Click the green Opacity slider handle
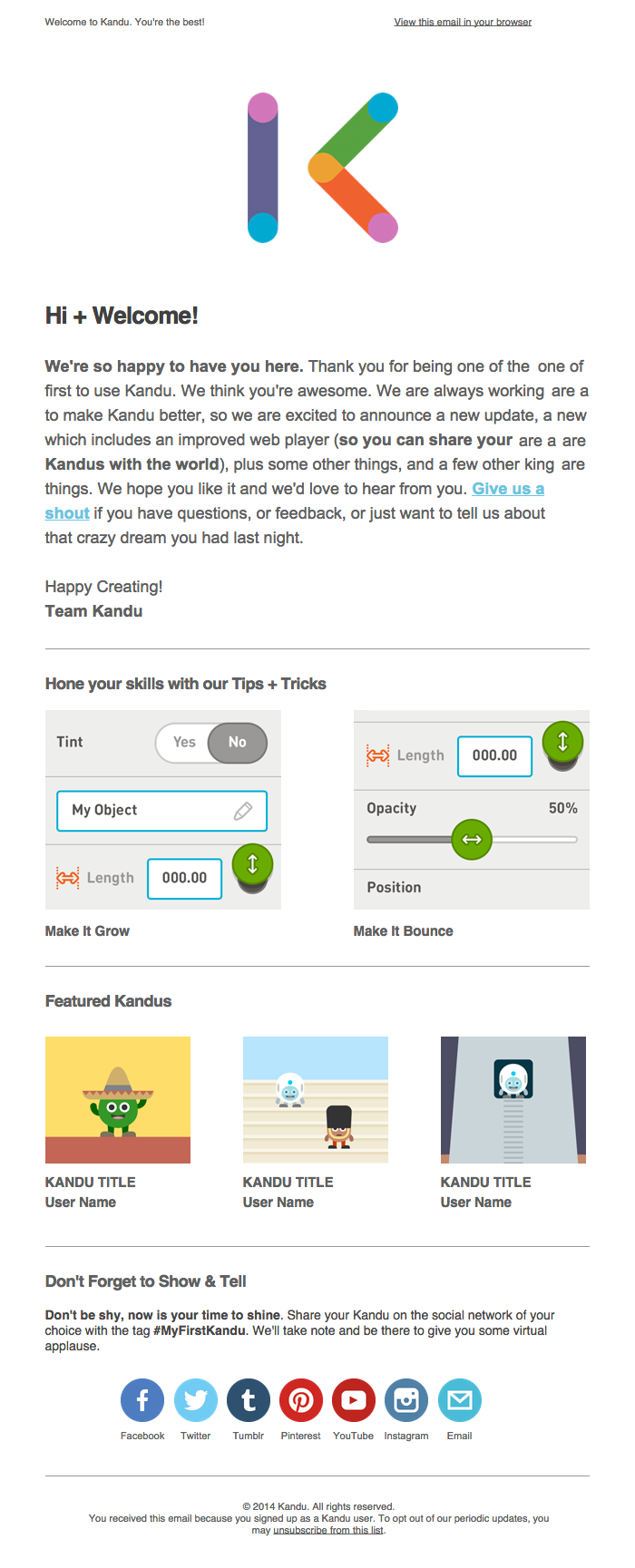The height and width of the screenshot is (1568, 635). pos(472,840)
